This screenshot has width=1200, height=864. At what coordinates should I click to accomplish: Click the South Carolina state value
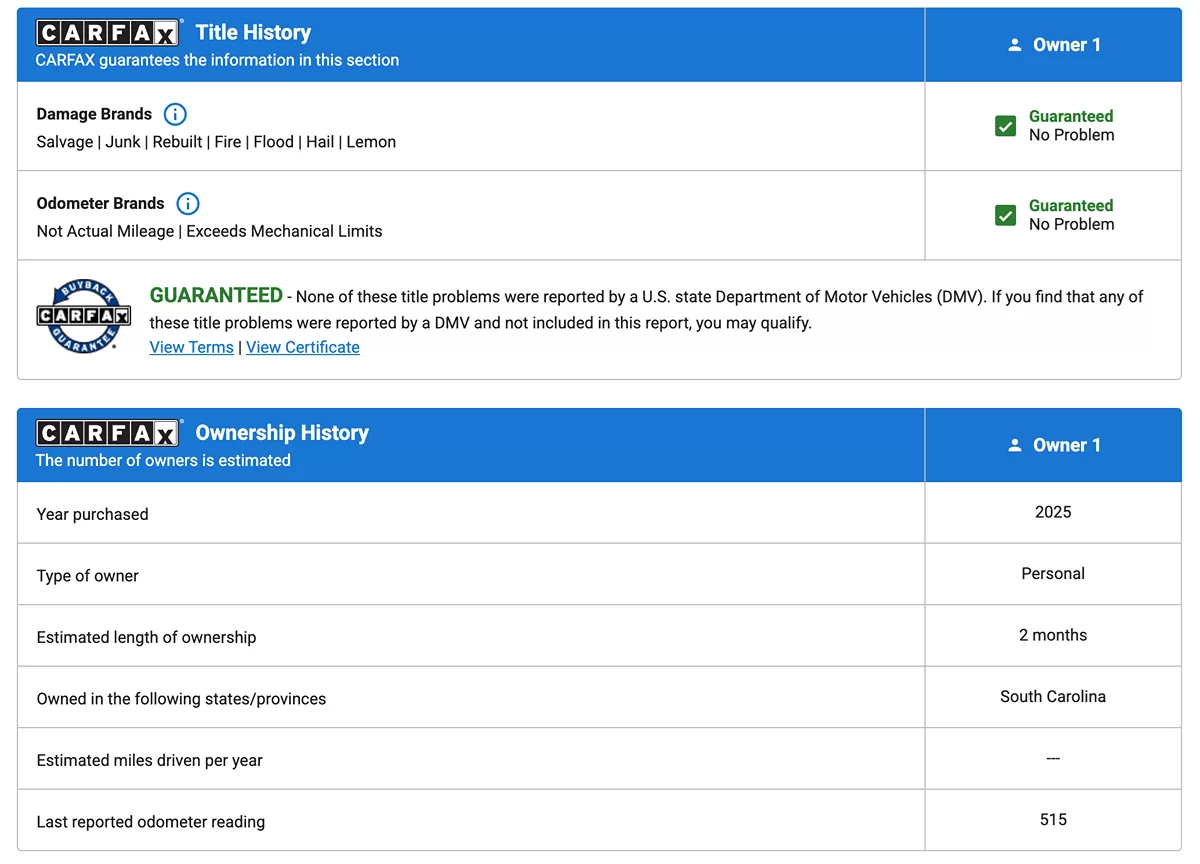coord(1052,697)
